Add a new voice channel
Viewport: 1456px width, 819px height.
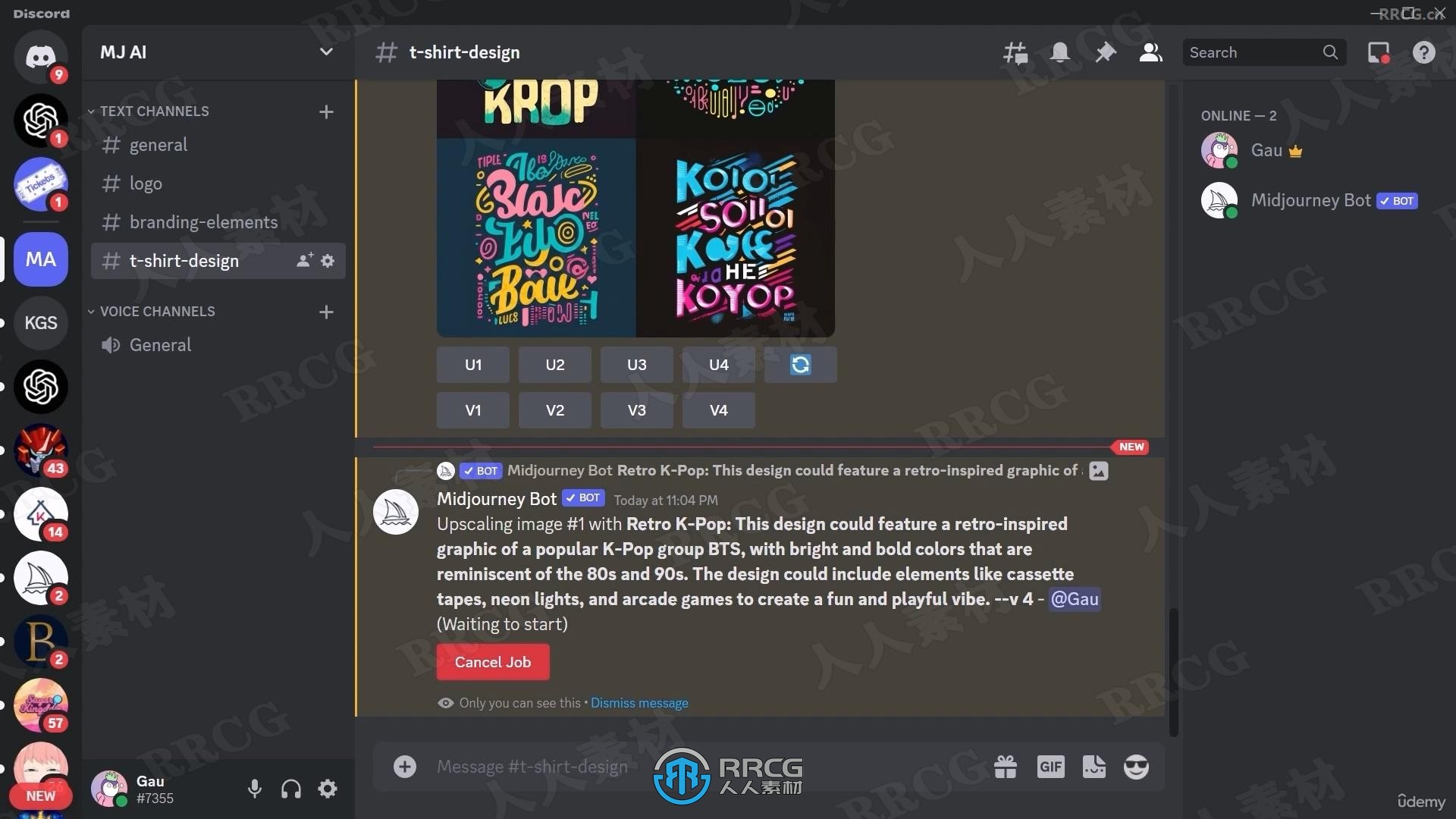(326, 312)
